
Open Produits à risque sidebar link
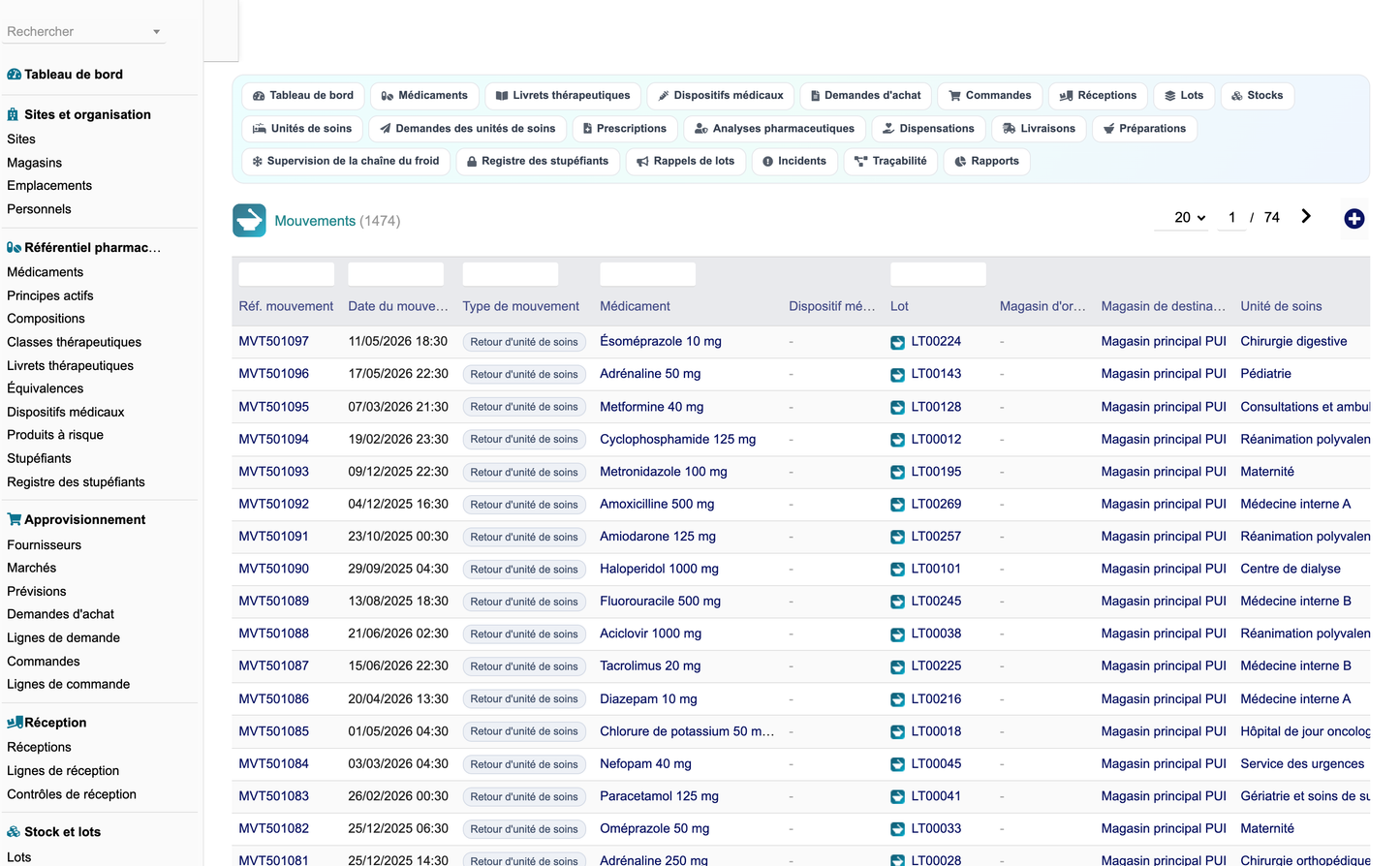pos(55,435)
